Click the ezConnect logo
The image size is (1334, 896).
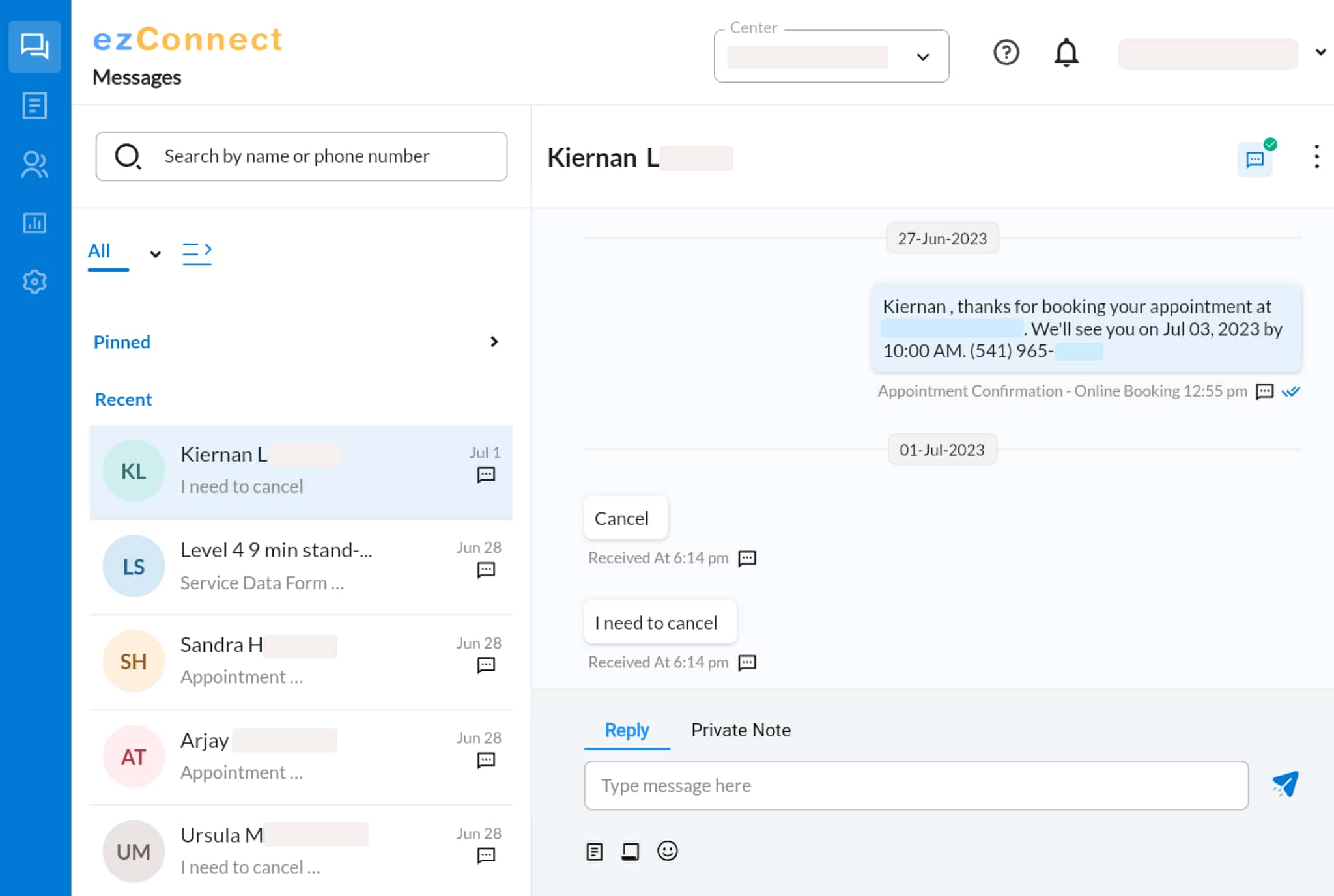pyautogui.click(x=187, y=39)
